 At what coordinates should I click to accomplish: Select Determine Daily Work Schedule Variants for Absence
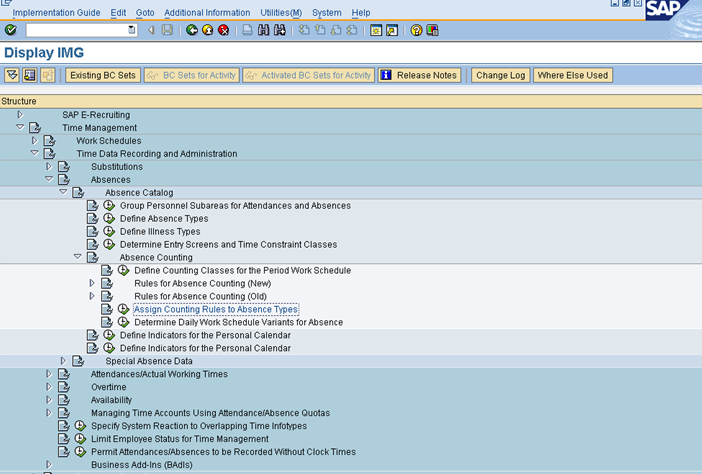[239, 322]
